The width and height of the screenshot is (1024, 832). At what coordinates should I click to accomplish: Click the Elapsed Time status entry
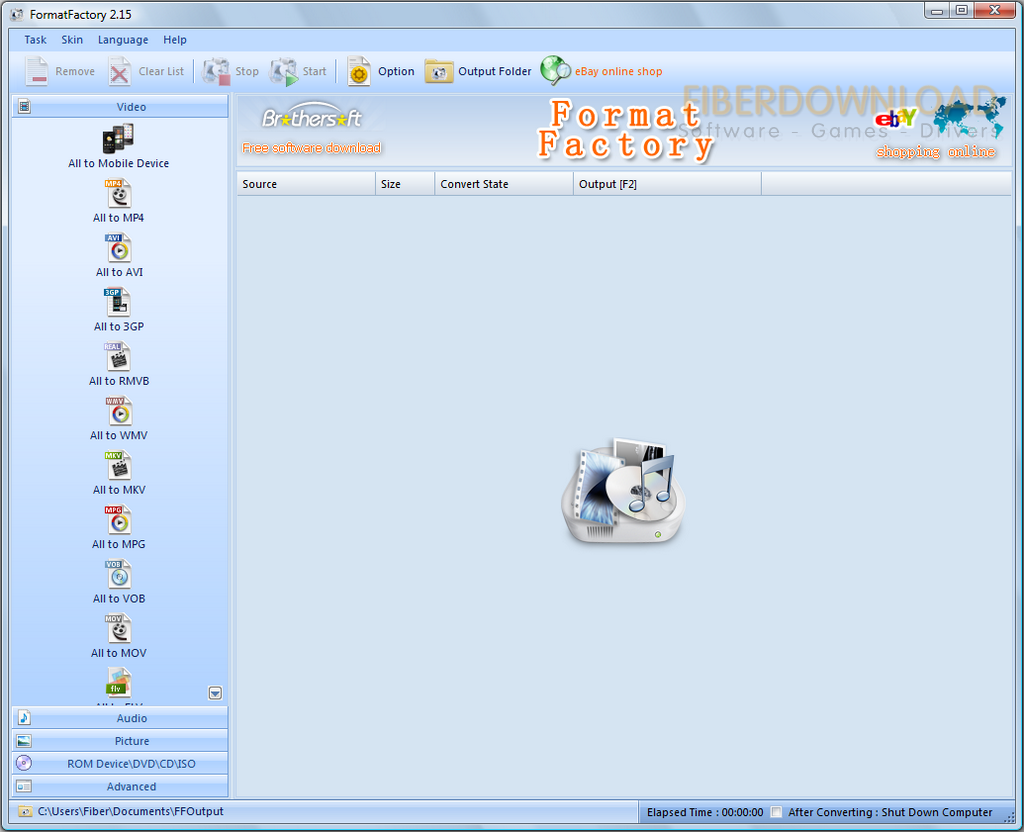pos(705,812)
